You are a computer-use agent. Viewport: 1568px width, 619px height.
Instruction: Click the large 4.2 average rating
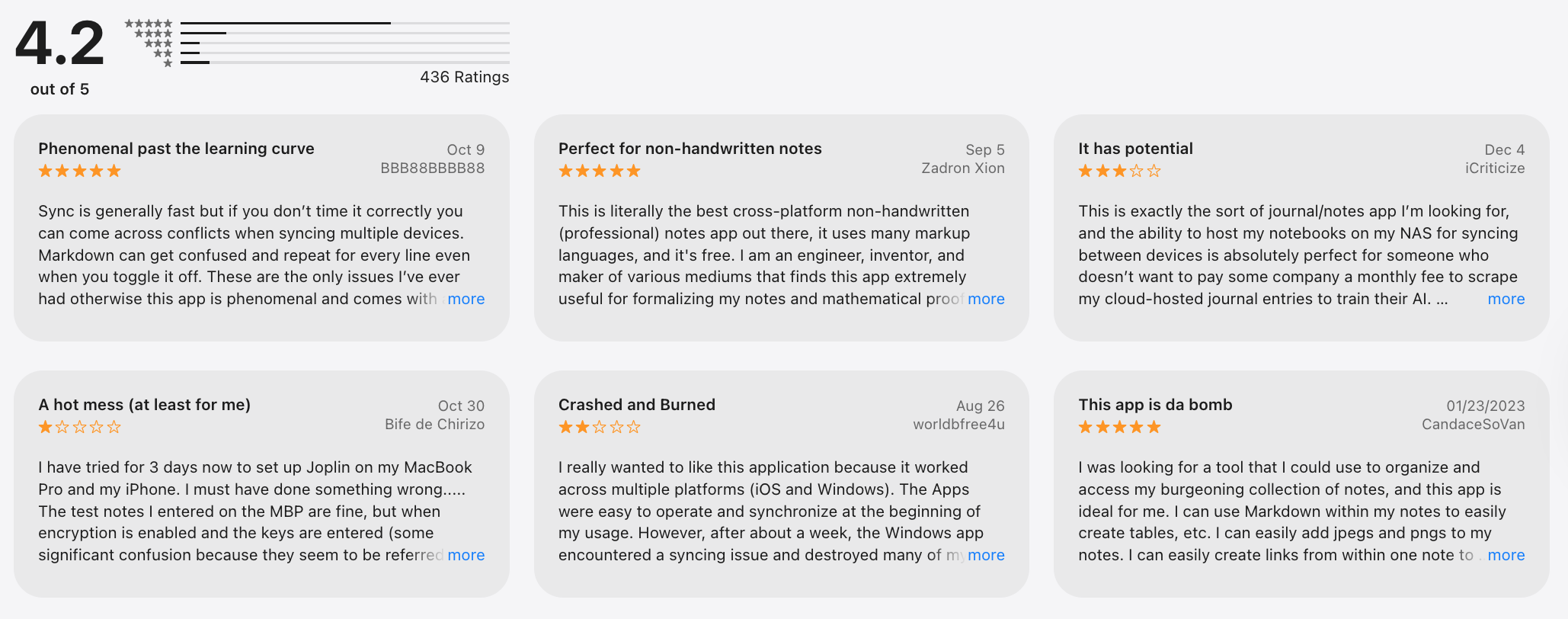pyautogui.click(x=59, y=43)
